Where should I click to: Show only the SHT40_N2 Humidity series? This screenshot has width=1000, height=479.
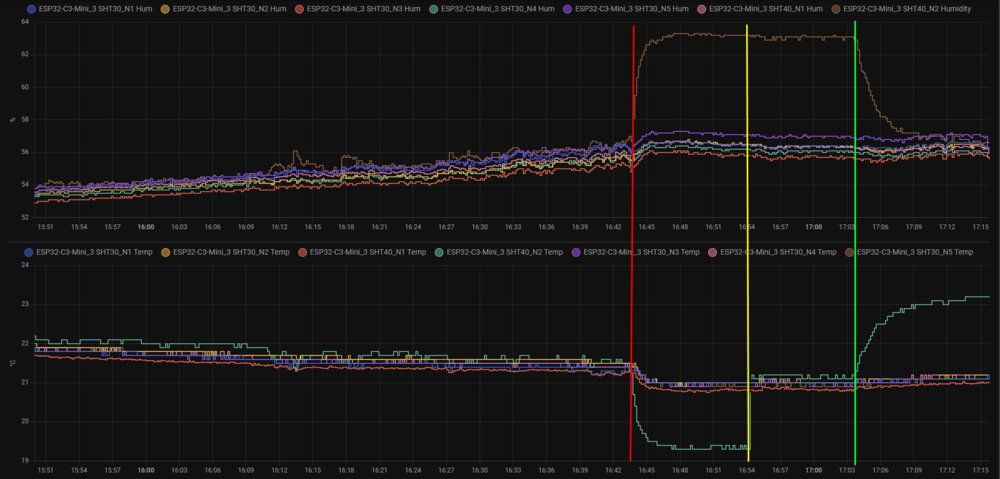[x=908, y=10]
